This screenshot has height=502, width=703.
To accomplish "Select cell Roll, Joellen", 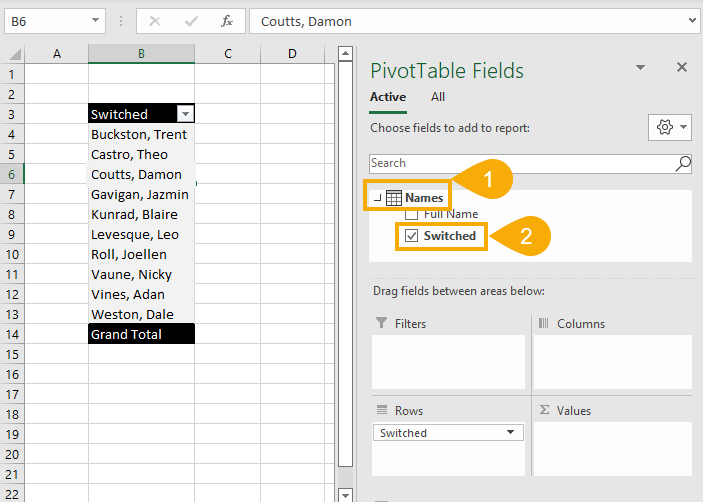I will (x=141, y=255).
